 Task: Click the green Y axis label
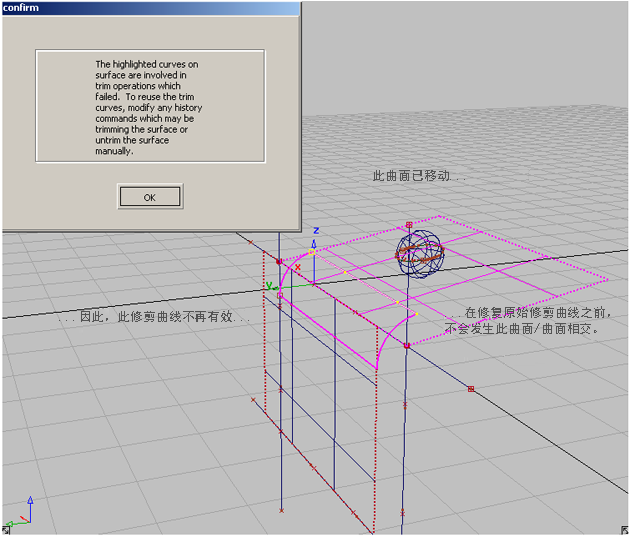tap(269, 286)
